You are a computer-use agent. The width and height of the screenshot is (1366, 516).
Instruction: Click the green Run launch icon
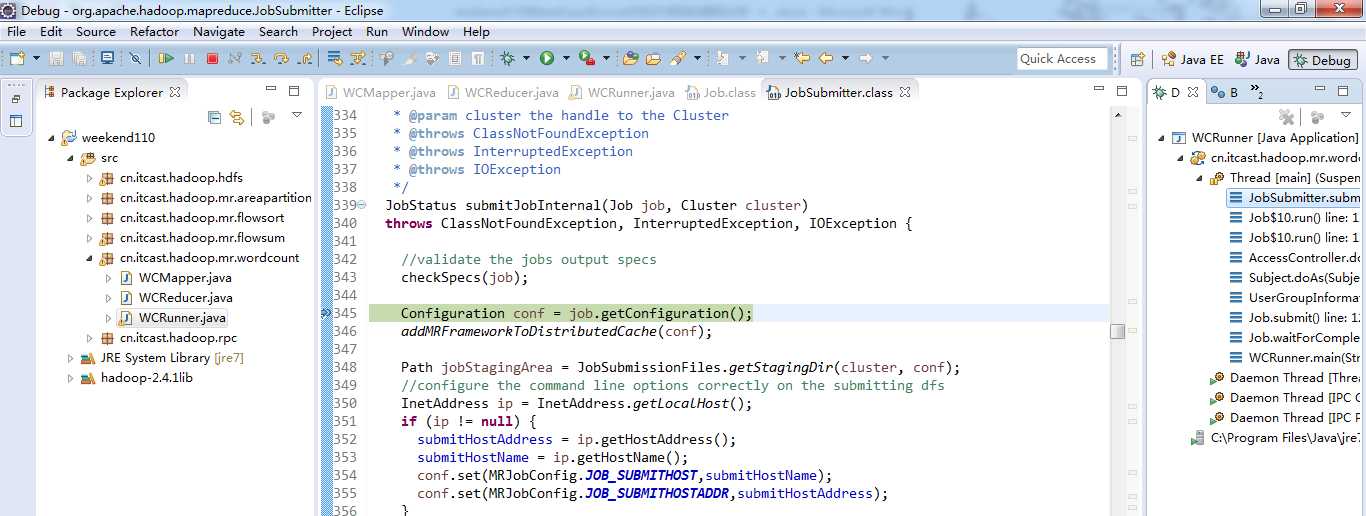click(547, 58)
